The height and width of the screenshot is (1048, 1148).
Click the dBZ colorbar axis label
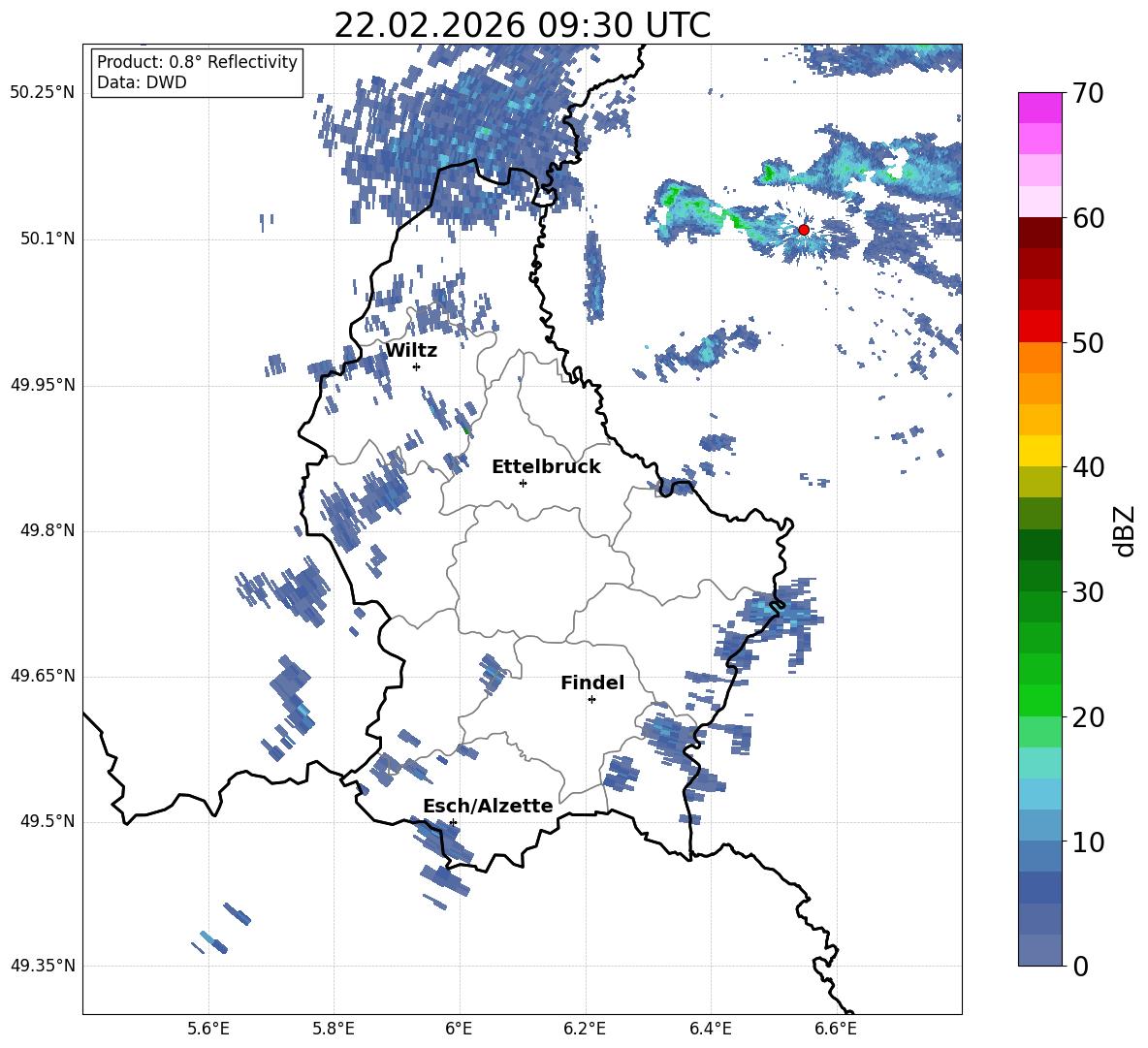1125,530
